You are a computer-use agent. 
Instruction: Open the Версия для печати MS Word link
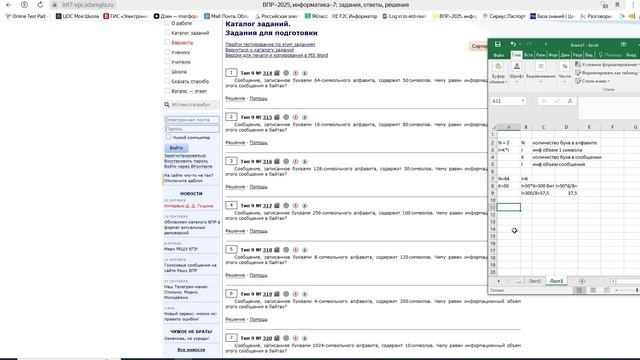click(x=277, y=55)
